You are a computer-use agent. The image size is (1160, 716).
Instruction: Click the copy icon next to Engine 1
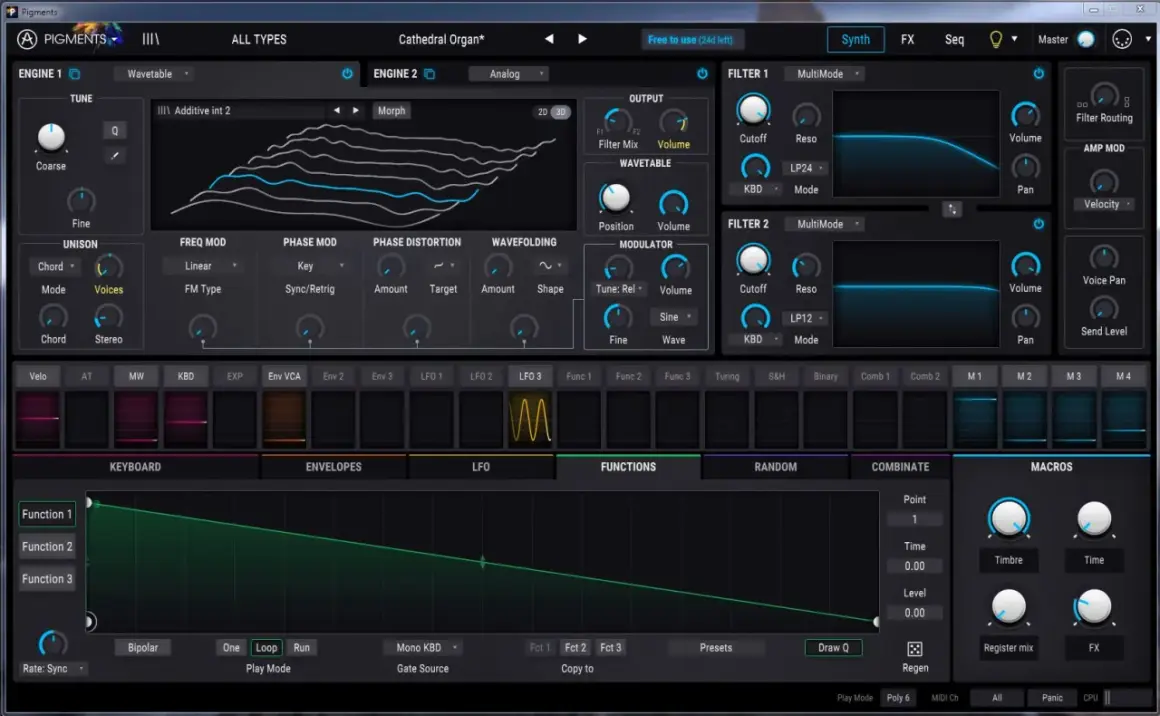point(75,74)
